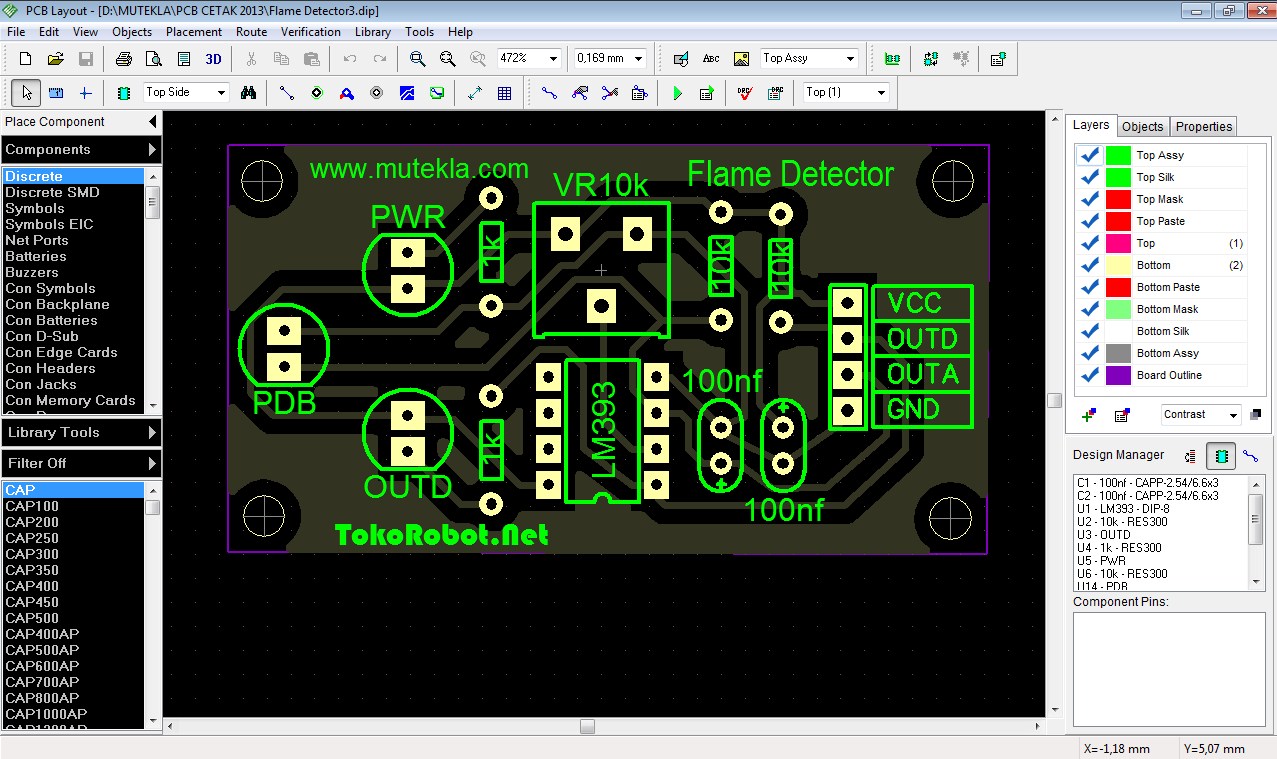Click the Library Tools panel header
The image size is (1277, 759).
(80, 432)
